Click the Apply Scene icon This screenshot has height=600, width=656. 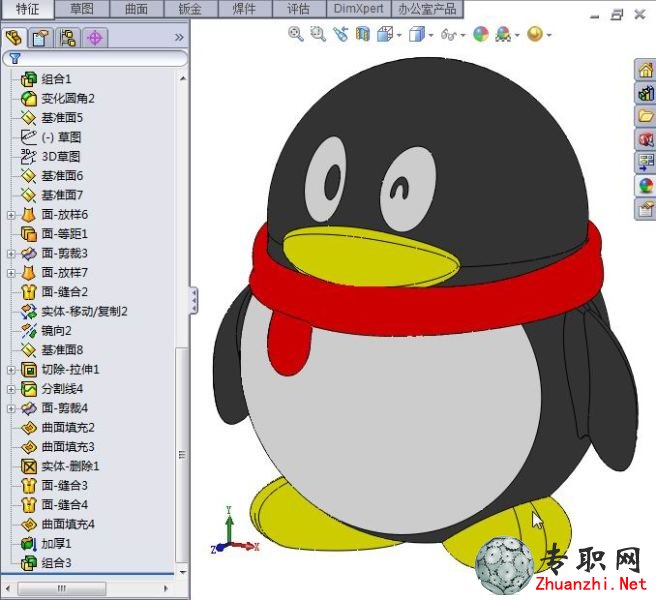point(503,34)
